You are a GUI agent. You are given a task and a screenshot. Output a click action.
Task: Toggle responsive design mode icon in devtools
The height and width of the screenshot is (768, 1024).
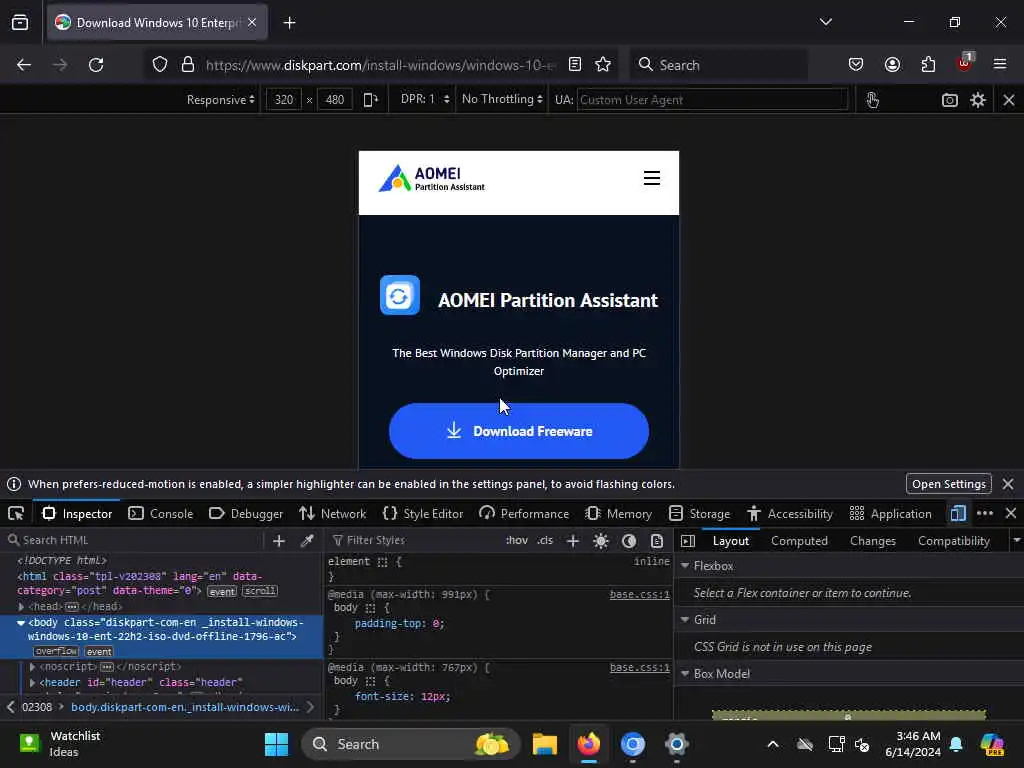(958, 514)
